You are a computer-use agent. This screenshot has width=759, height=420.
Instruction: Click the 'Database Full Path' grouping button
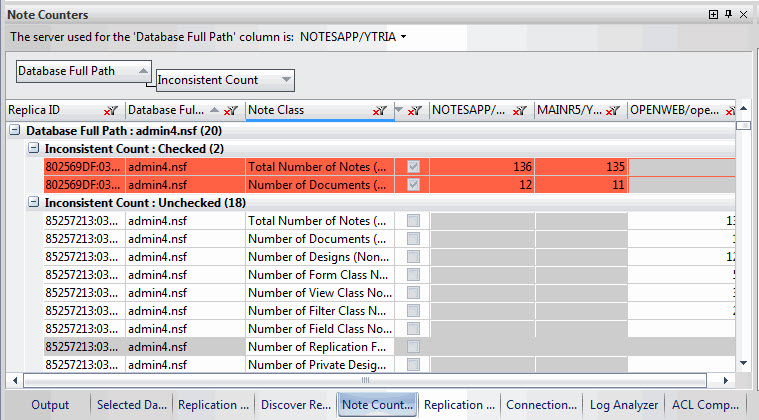point(84,71)
